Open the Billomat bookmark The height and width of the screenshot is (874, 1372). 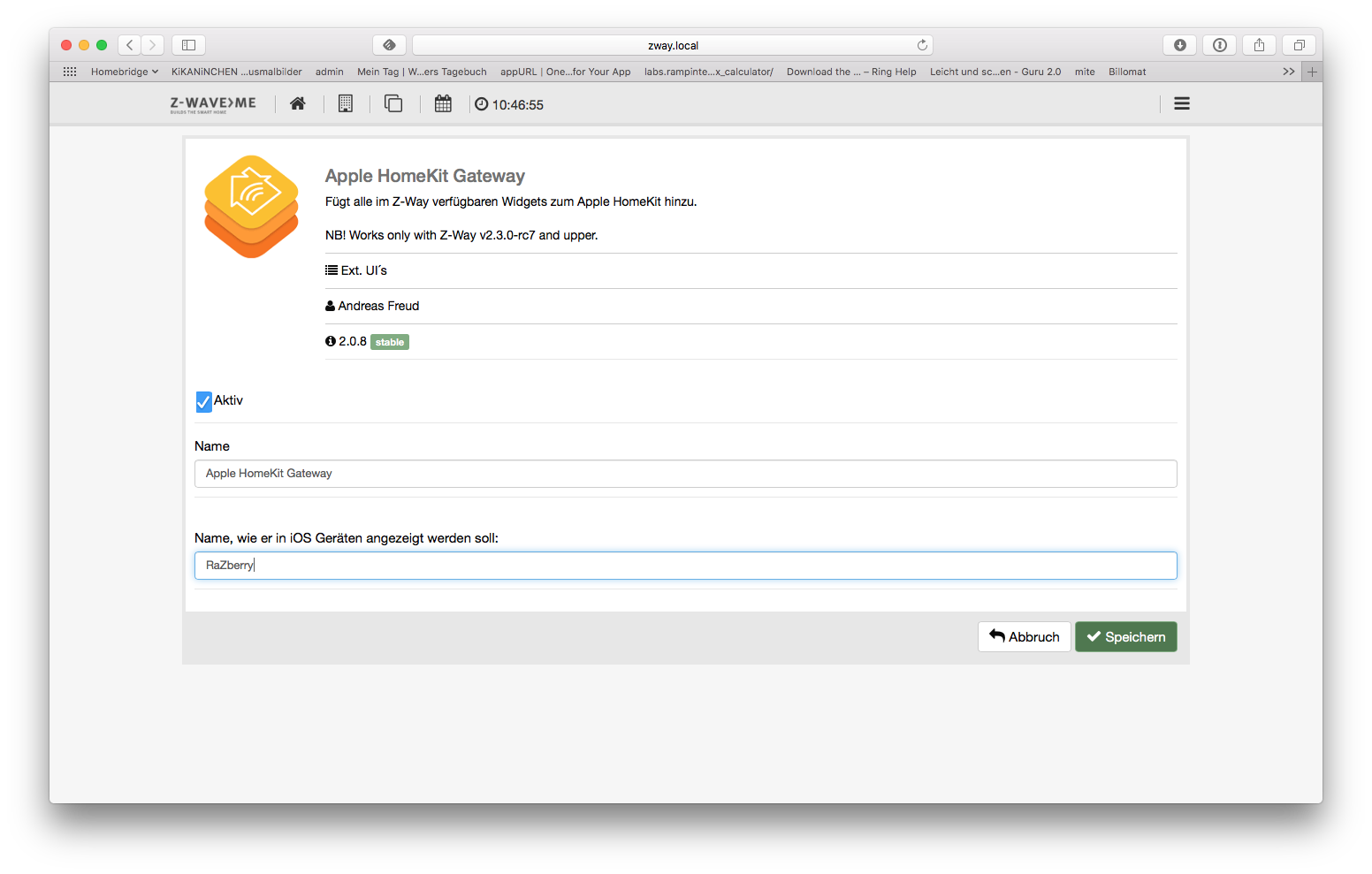point(1127,72)
